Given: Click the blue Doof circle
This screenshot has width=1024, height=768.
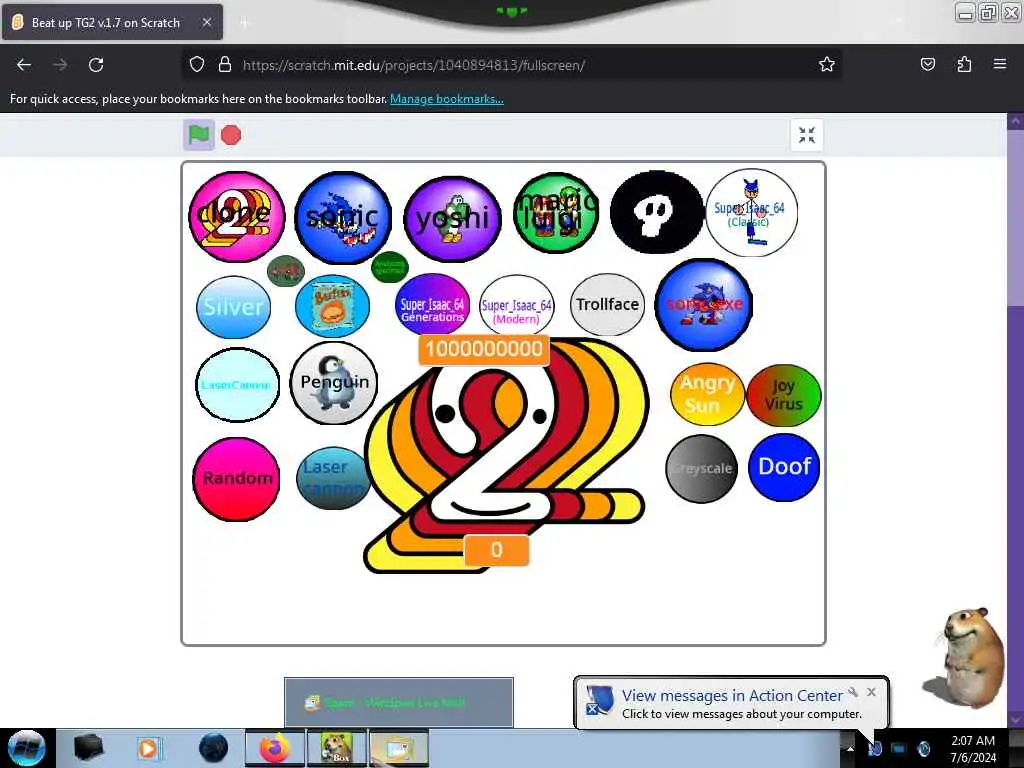Looking at the screenshot, I should 784,467.
